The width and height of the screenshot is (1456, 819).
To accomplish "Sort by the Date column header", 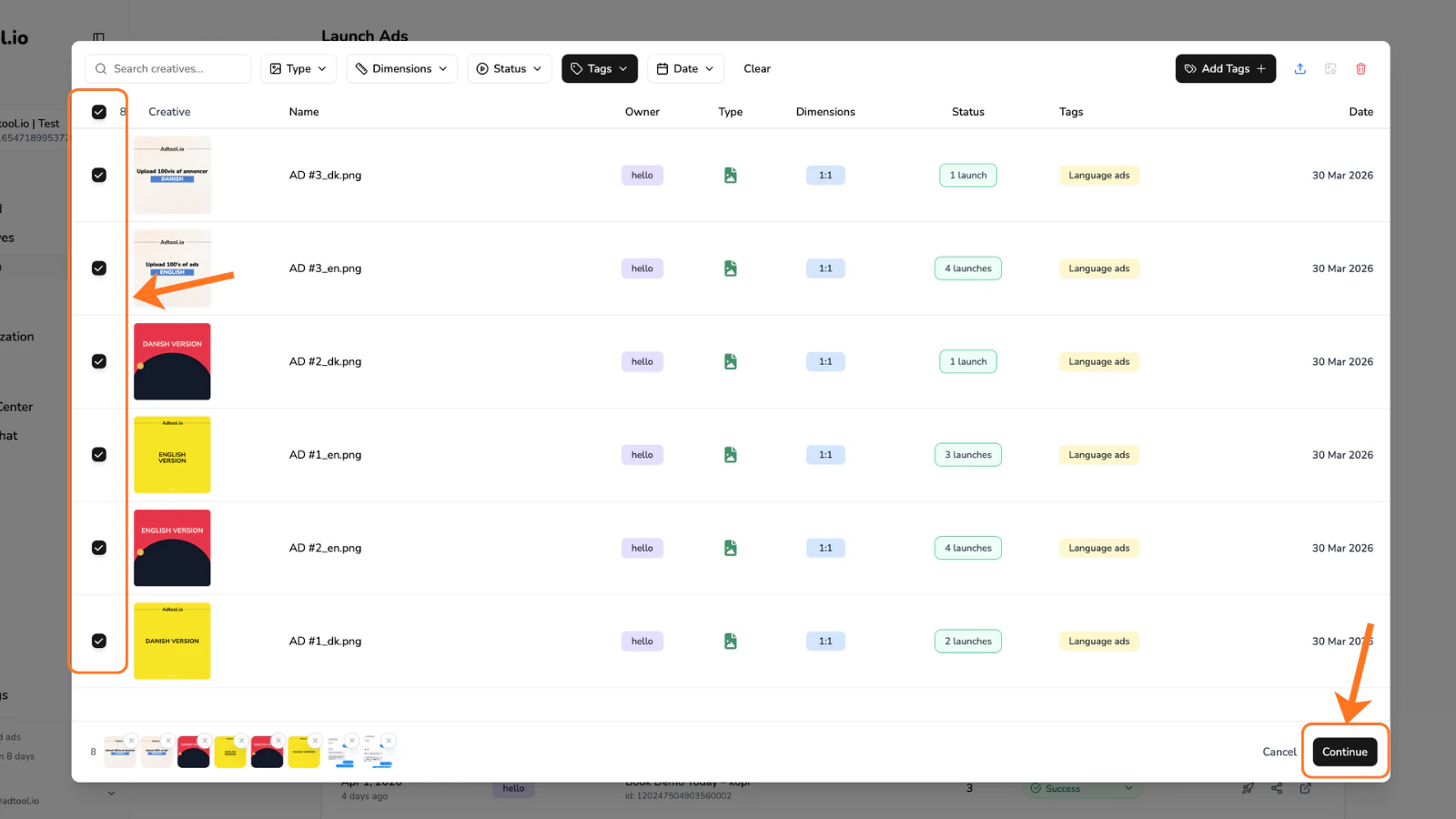I will [x=1361, y=112].
